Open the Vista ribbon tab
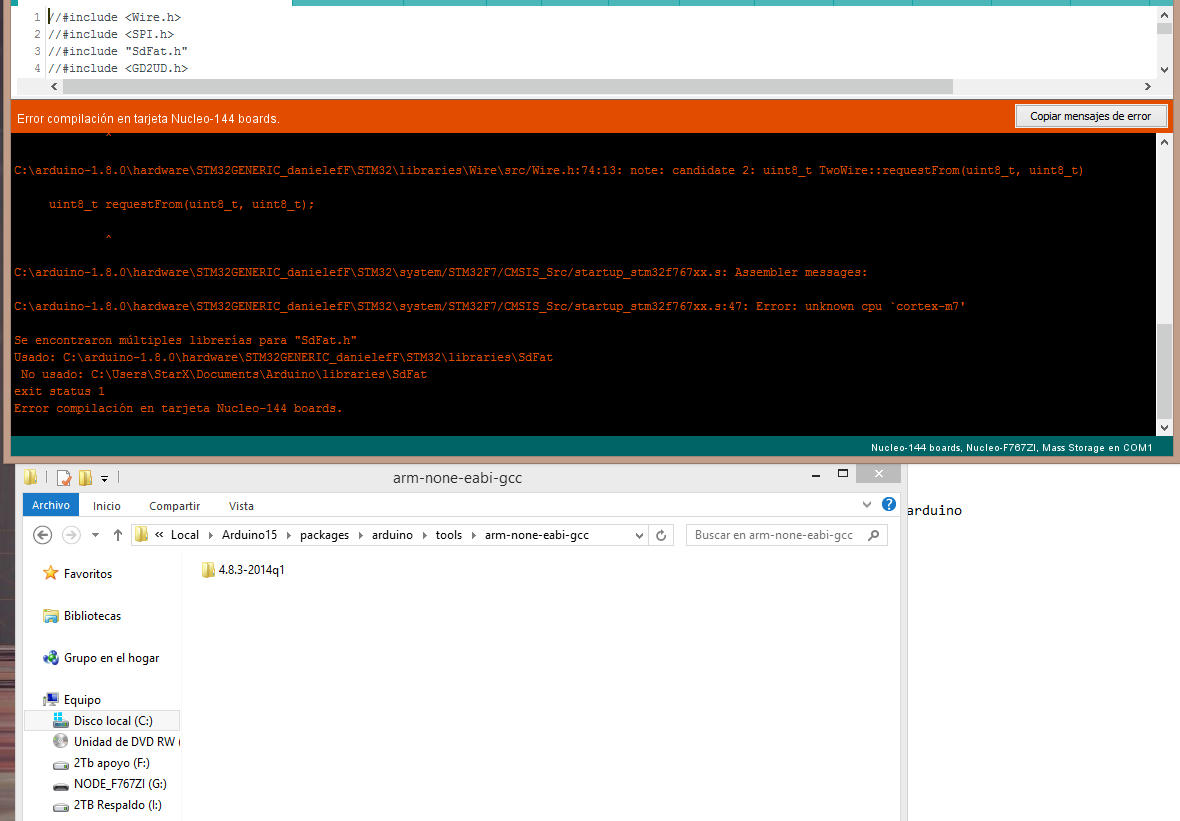1180x821 pixels. [241, 506]
